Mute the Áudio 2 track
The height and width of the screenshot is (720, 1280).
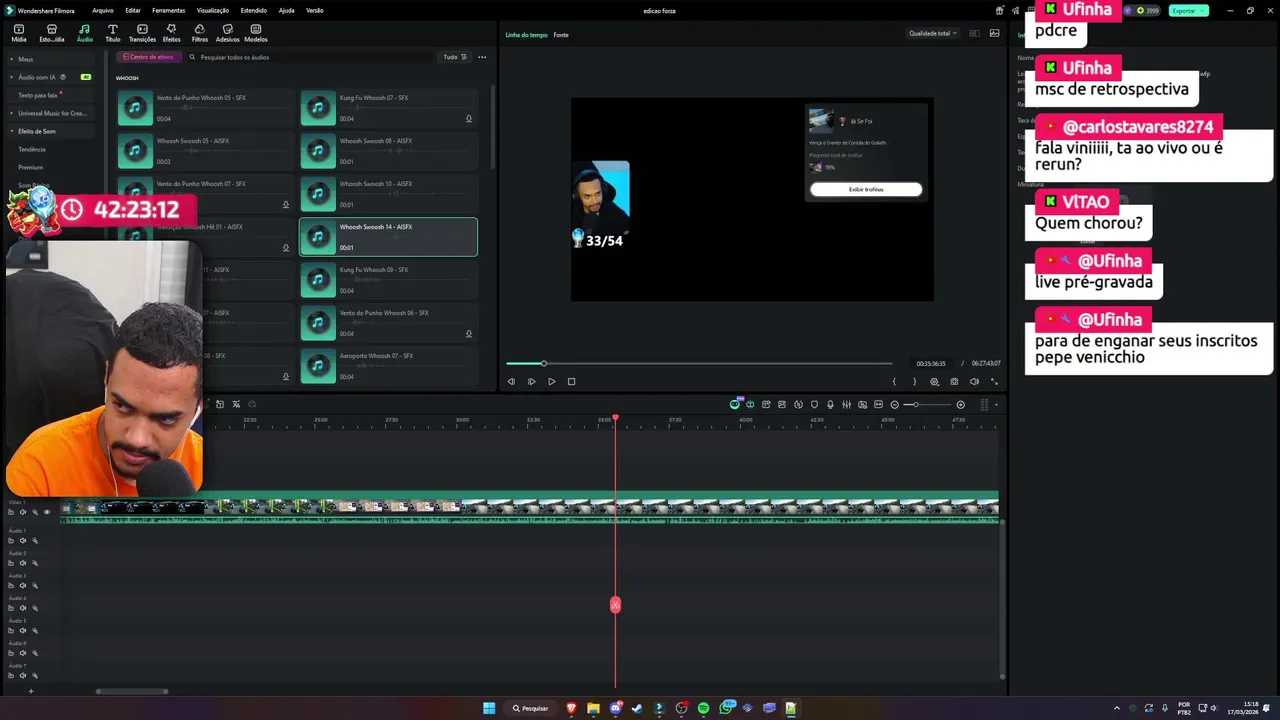(22, 563)
